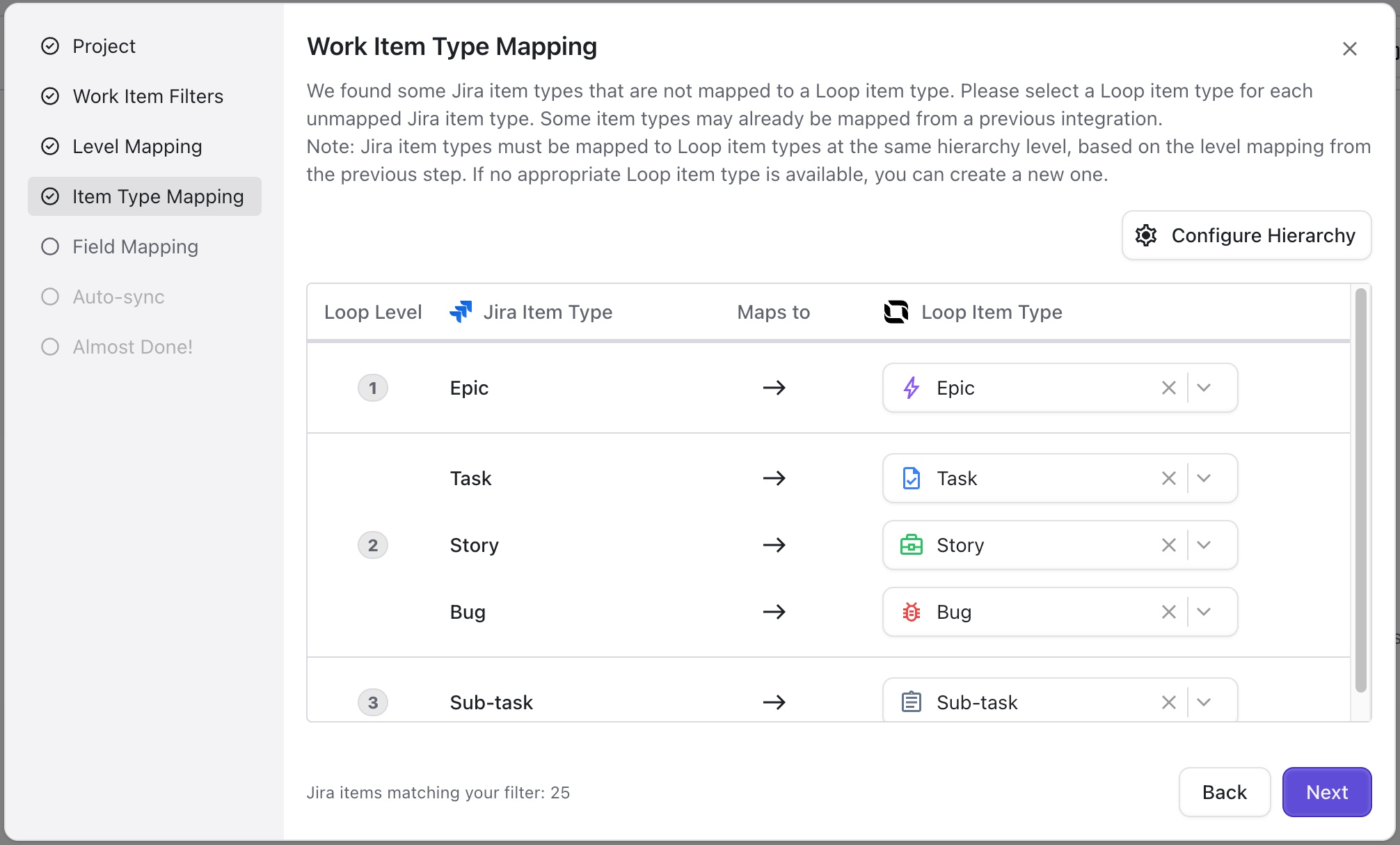Close the Work Item Type Mapping dialog
Image resolution: width=1400 pixels, height=845 pixels.
click(x=1350, y=49)
